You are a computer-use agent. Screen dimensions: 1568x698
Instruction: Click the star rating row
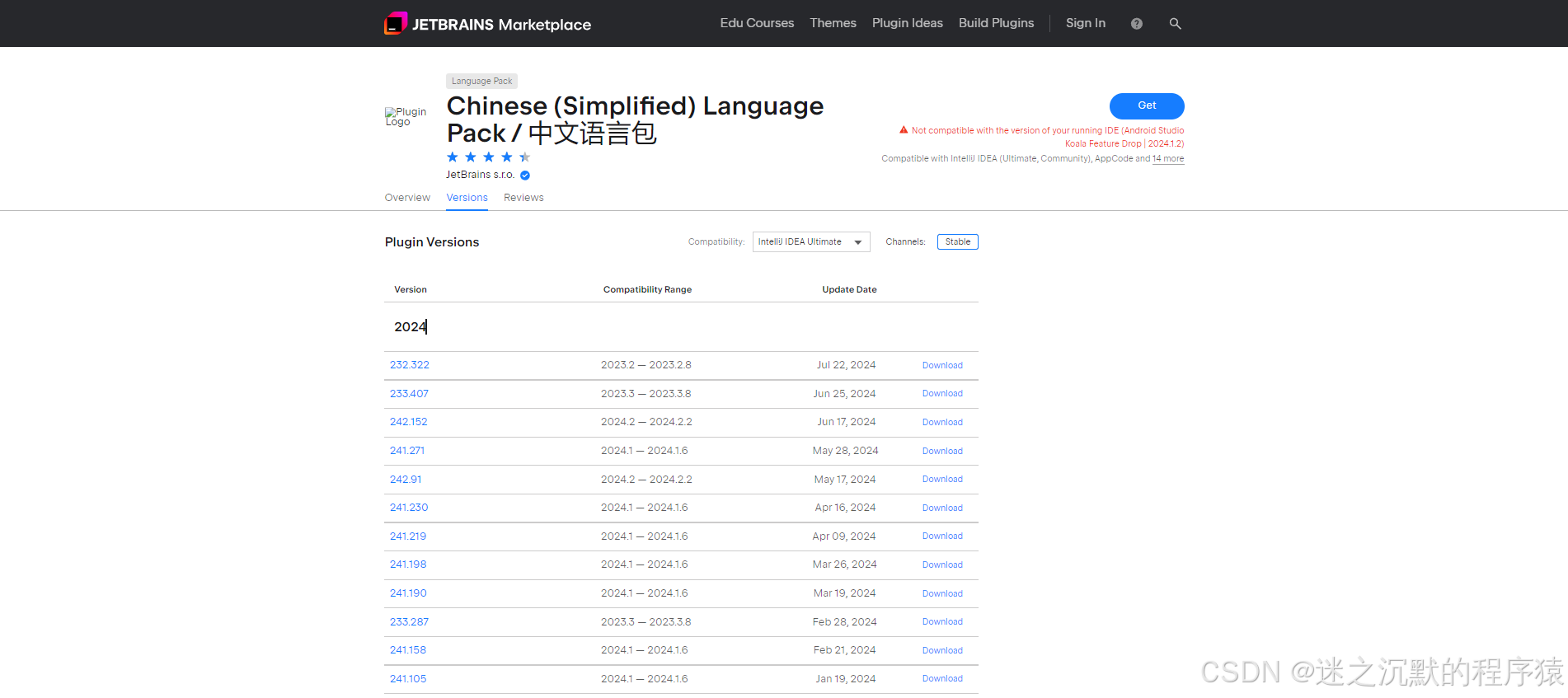tap(488, 157)
